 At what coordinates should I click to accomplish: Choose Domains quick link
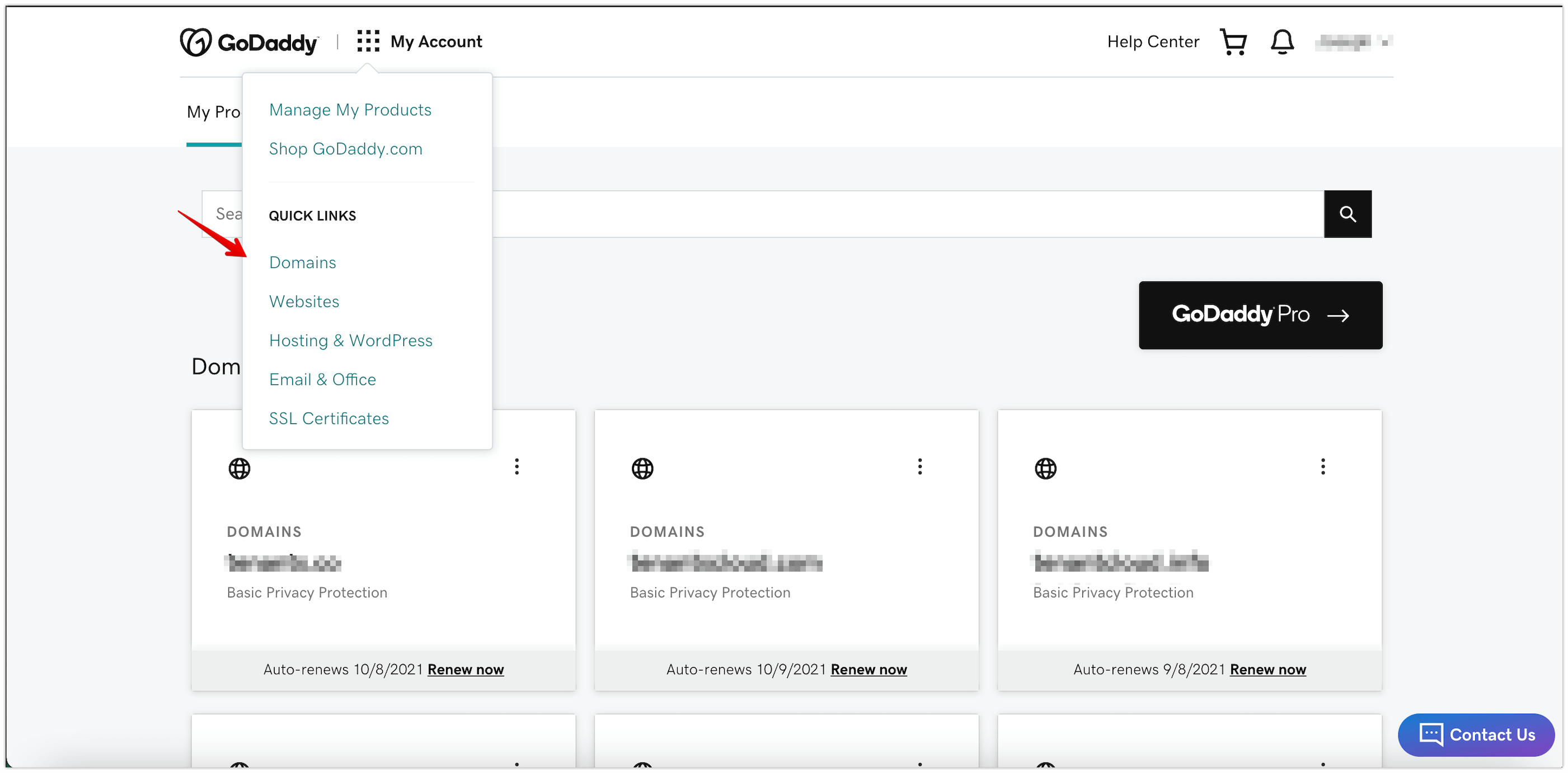point(303,263)
